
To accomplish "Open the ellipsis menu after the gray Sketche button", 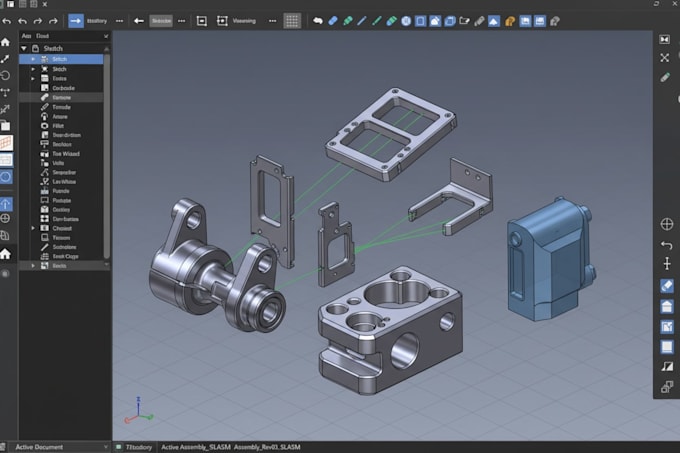I will click(182, 21).
